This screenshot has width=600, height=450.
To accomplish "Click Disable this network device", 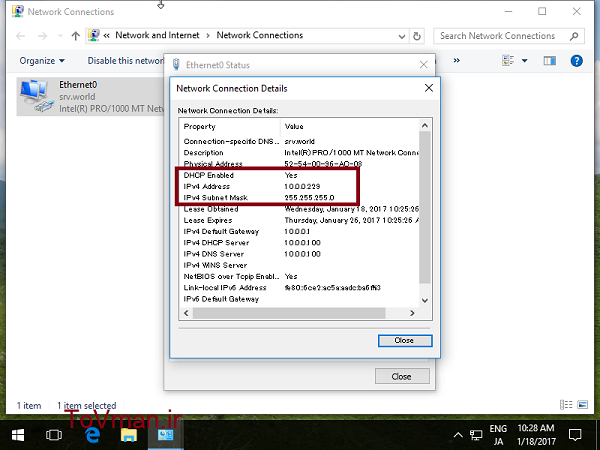I will 125,60.
